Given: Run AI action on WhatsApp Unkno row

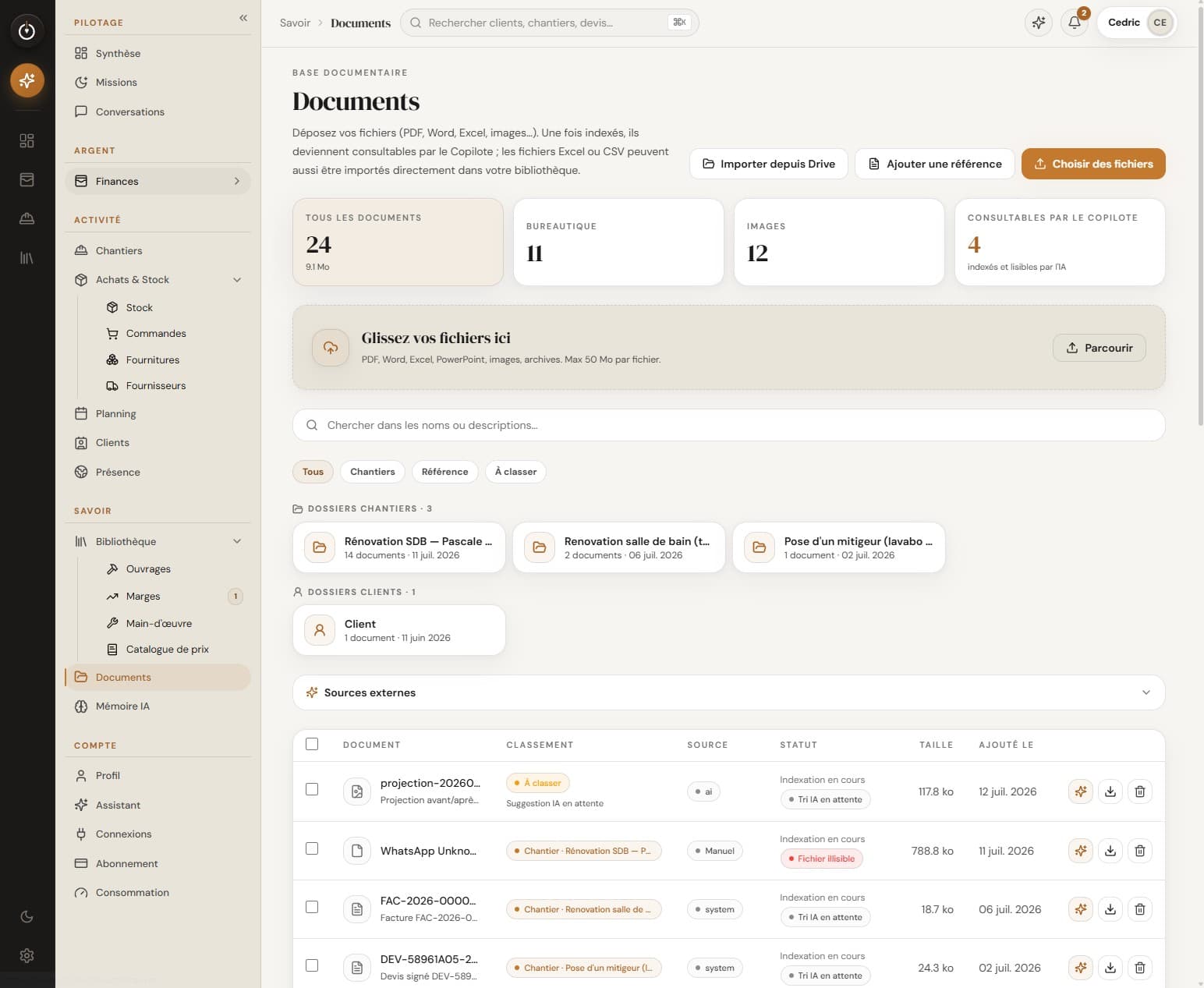Looking at the screenshot, I should [x=1081, y=851].
